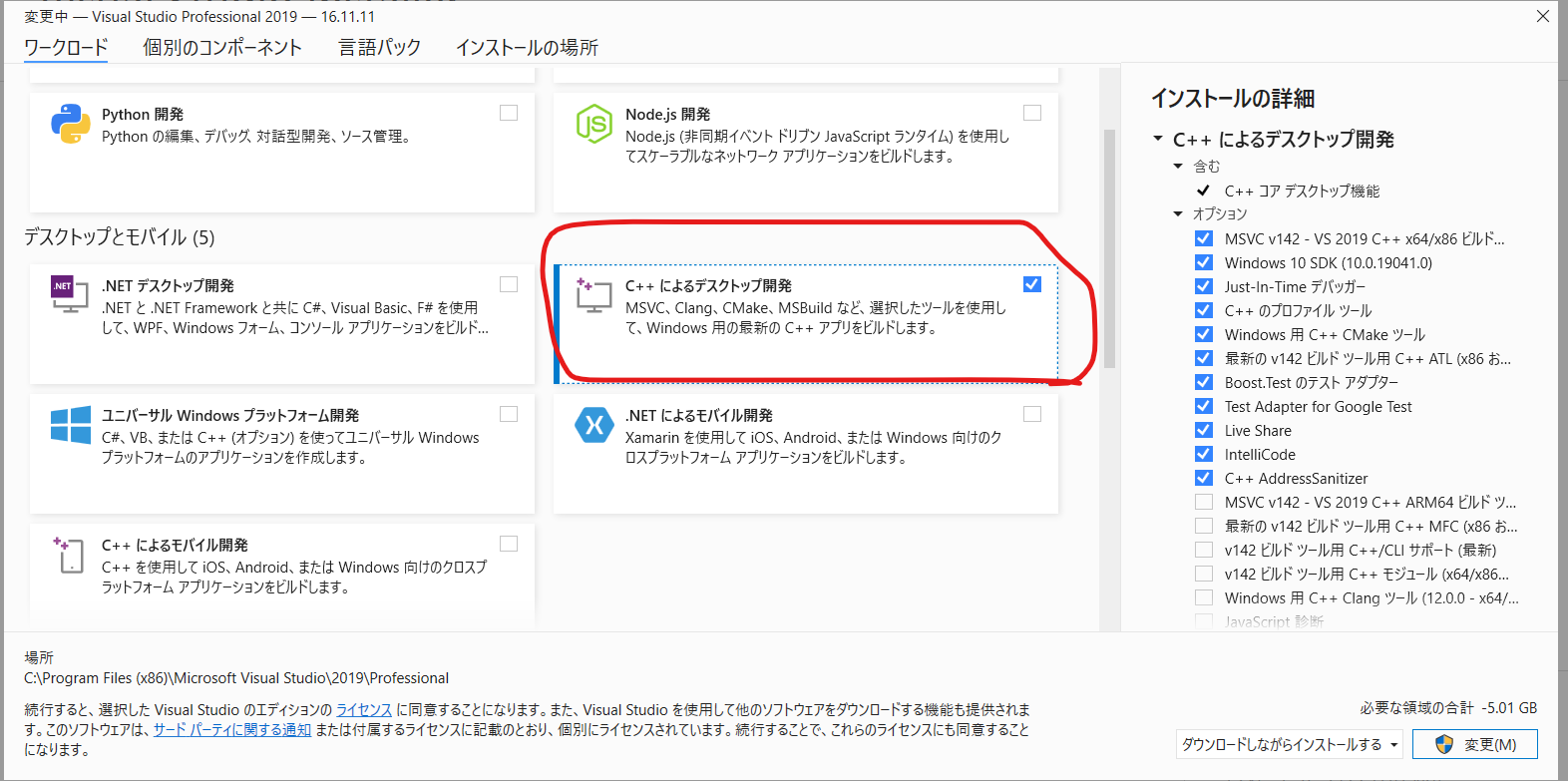Check .NET によるモバイル開発 workload
Viewport: 1568px width, 781px height.
(x=1032, y=414)
